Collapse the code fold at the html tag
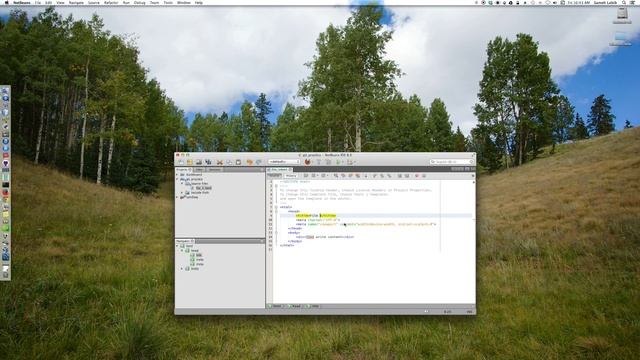640x360 pixels. pyautogui.click(x=276, y=207)
